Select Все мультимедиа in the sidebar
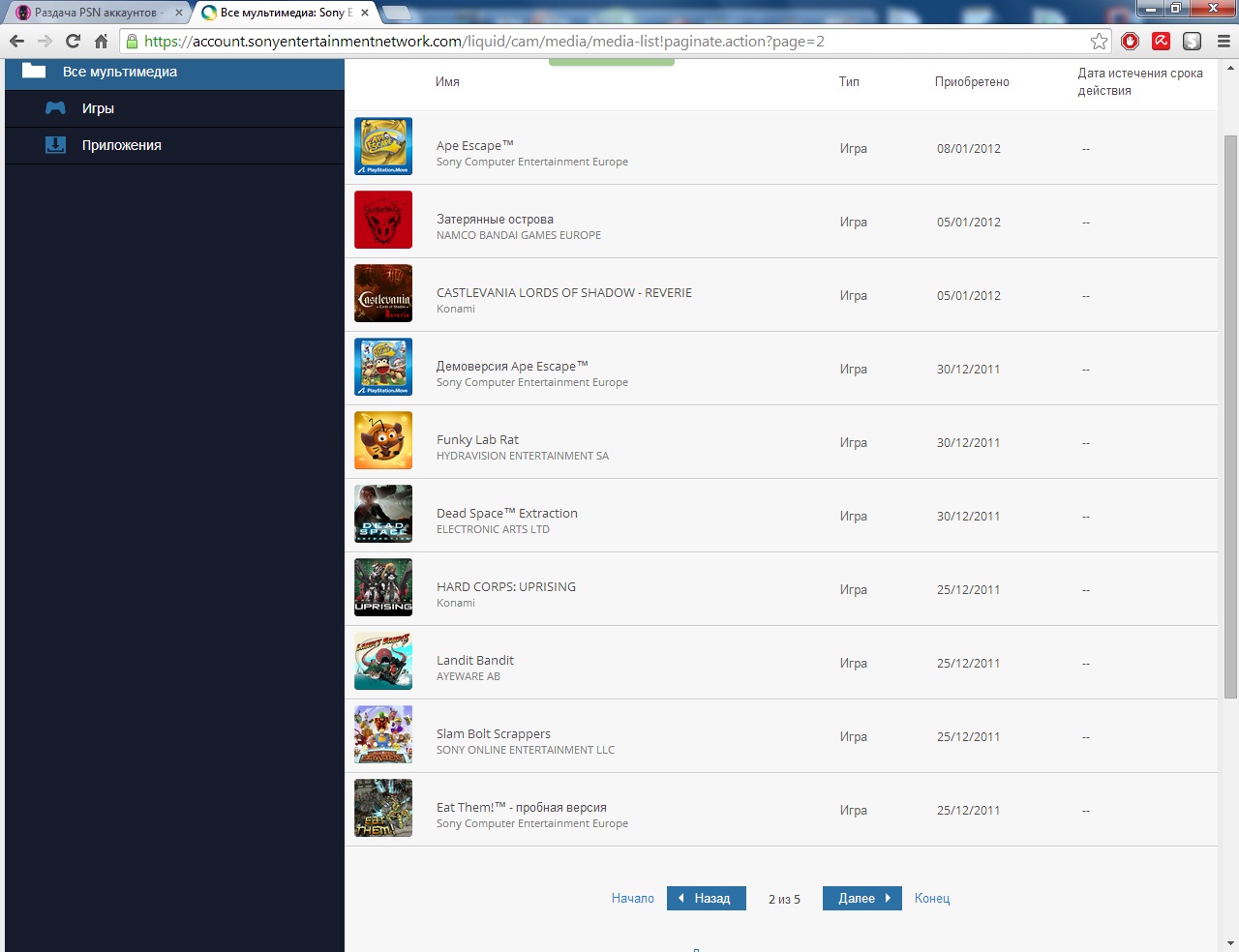This screenshot has height=952, width=1239. (174, 72)
